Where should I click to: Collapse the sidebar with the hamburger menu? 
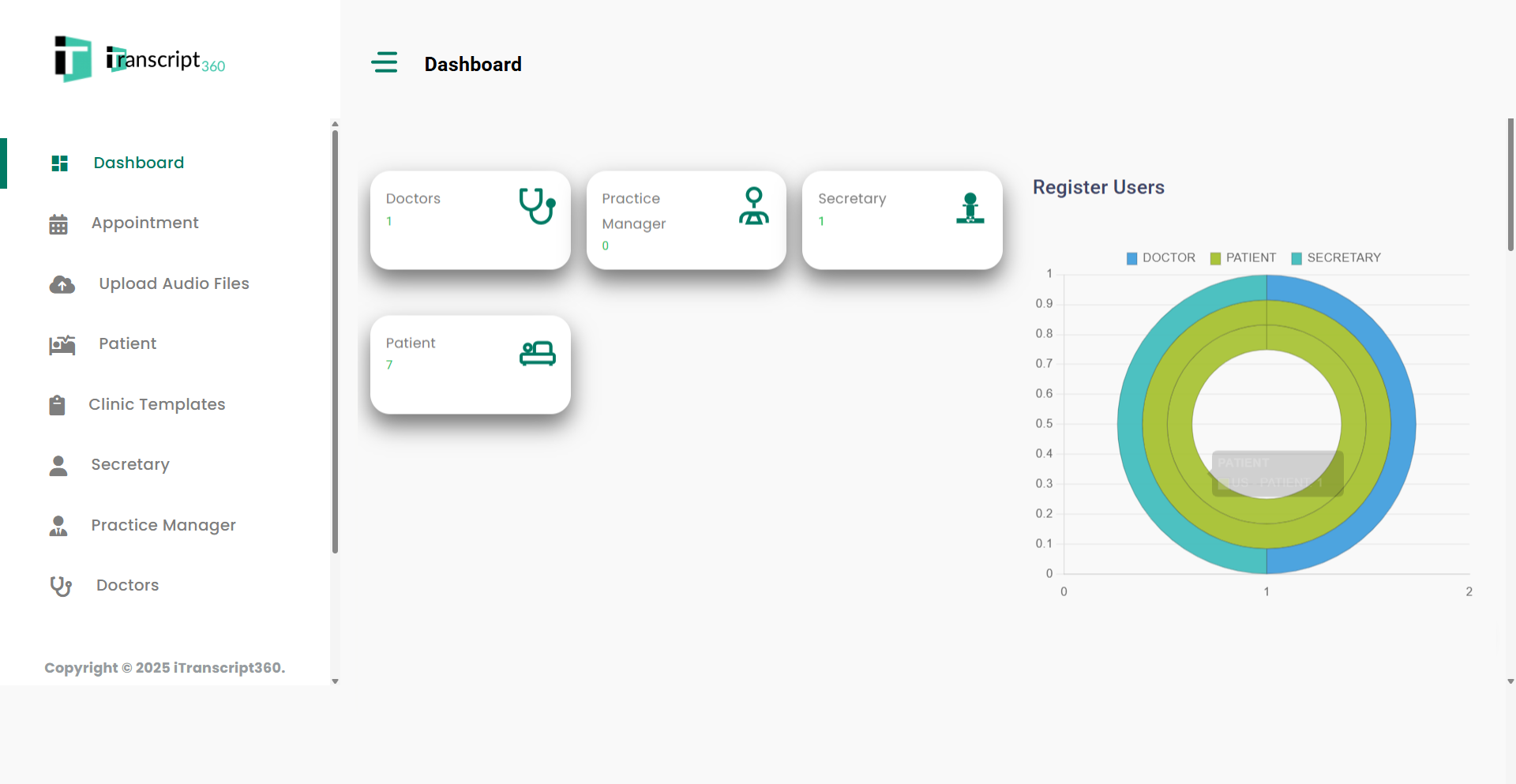point(385,62)
